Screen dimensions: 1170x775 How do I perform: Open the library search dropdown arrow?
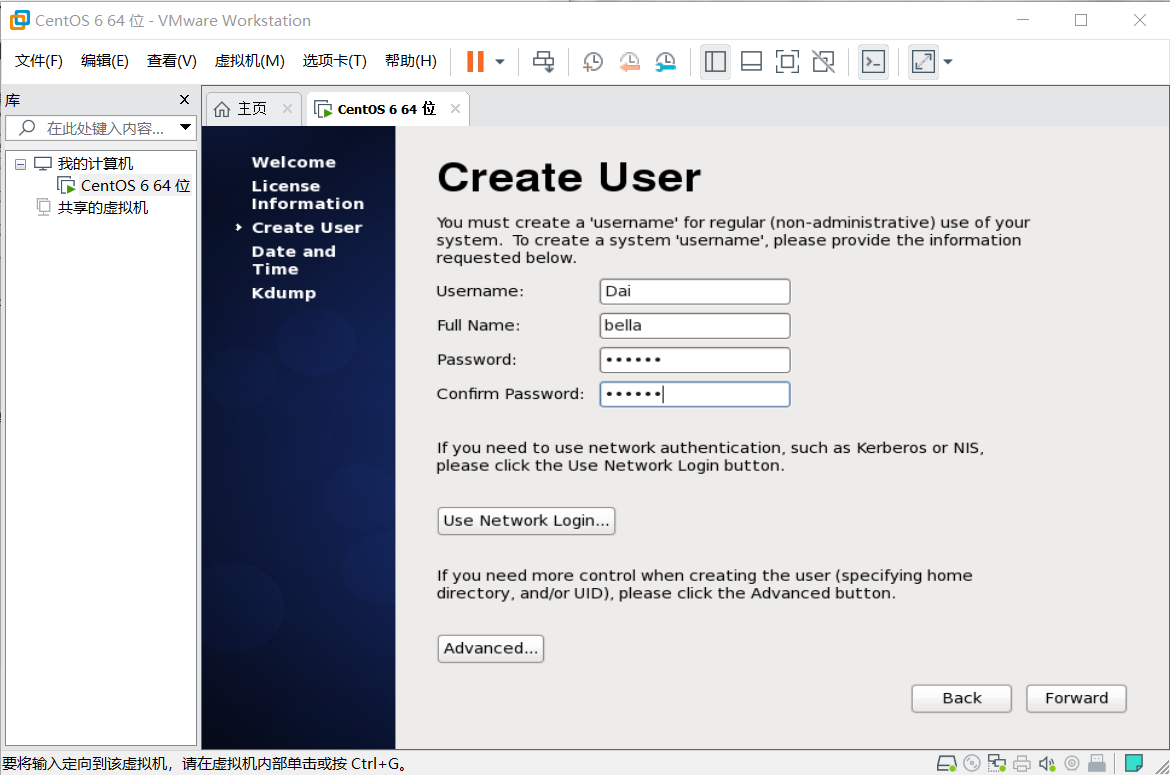(185, 128)
